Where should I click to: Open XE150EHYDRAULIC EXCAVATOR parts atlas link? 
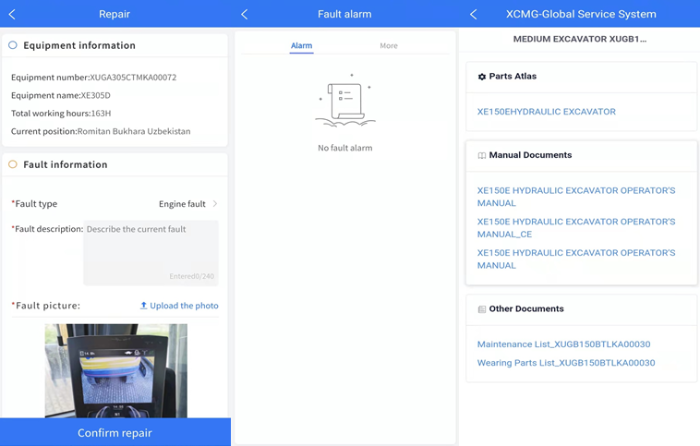546,112
